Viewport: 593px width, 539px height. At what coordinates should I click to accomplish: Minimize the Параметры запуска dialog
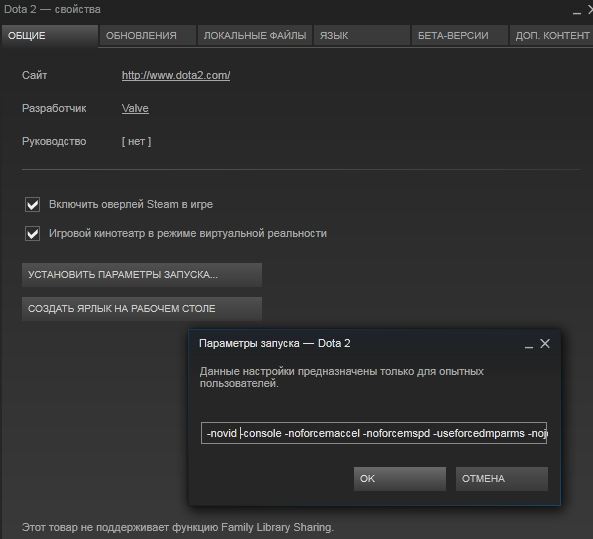(529, 346)
